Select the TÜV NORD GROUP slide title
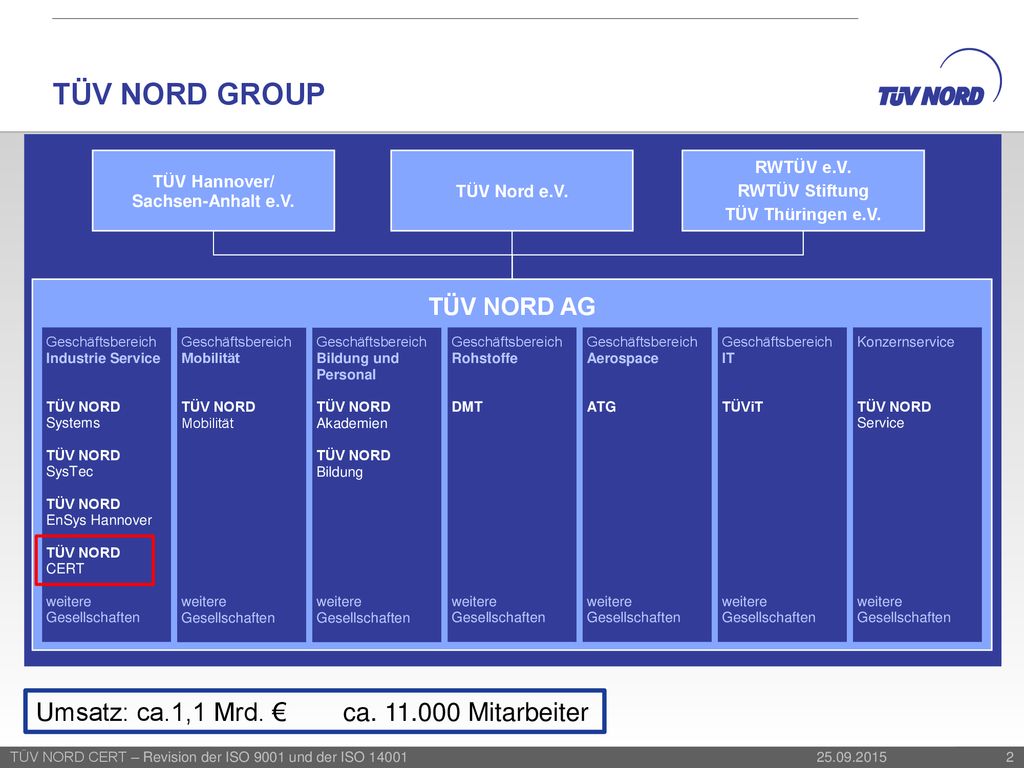This screenshot has width=1024, height=768. pyautogui.click(x=189, y=94)
